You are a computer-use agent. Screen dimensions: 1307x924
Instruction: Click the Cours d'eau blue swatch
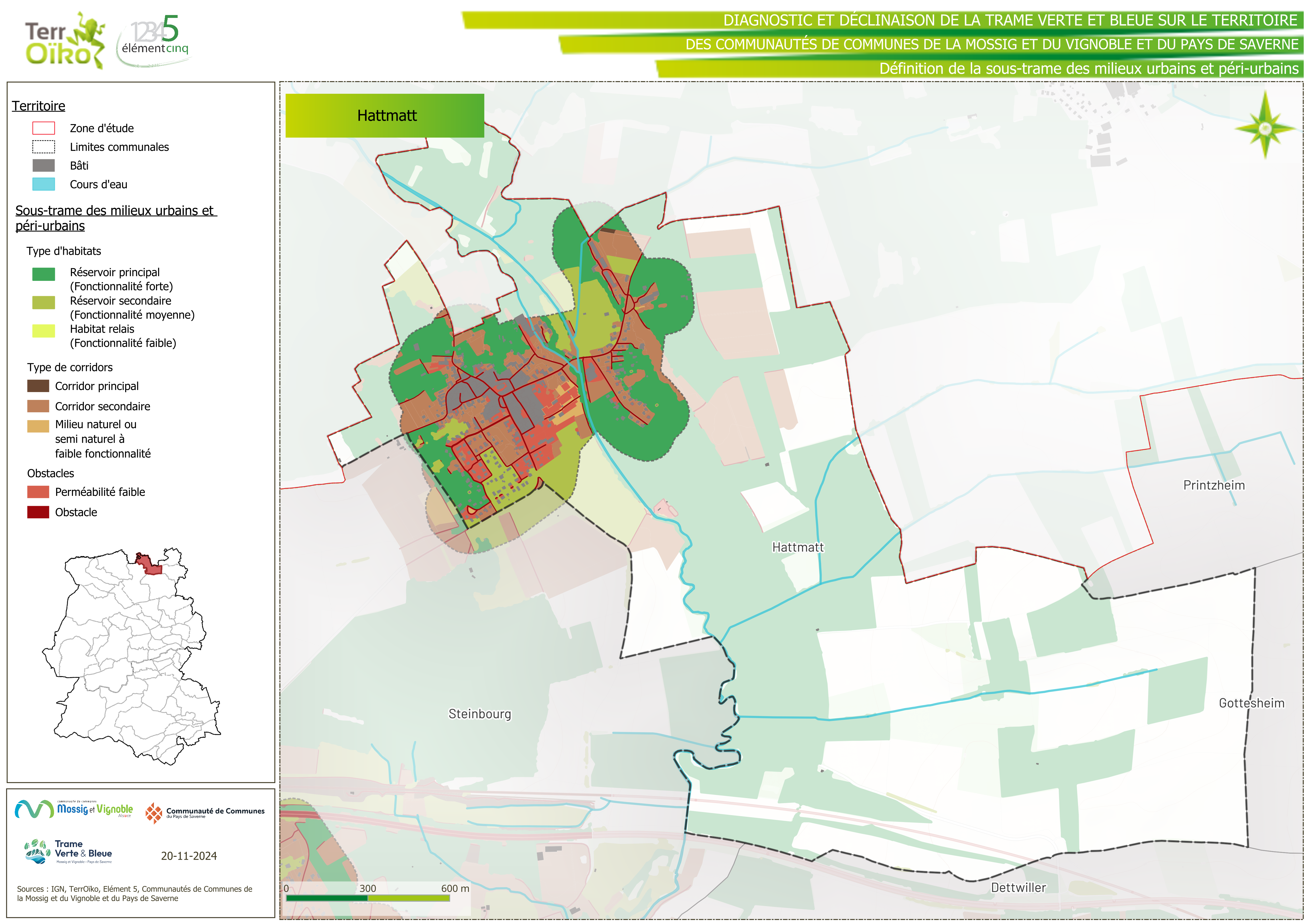[43, 184]
